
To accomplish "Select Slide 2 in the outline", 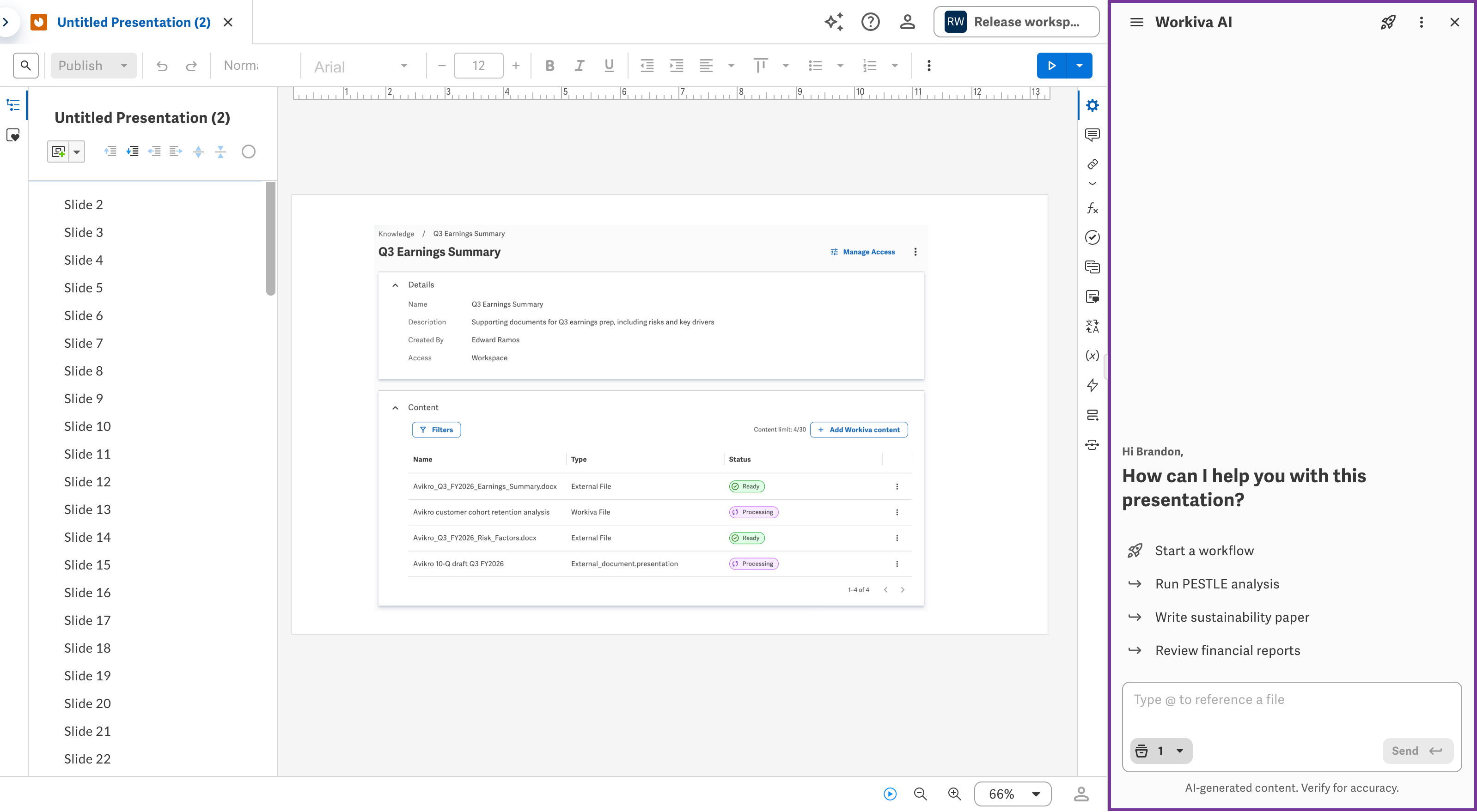I will click(84, 205).
